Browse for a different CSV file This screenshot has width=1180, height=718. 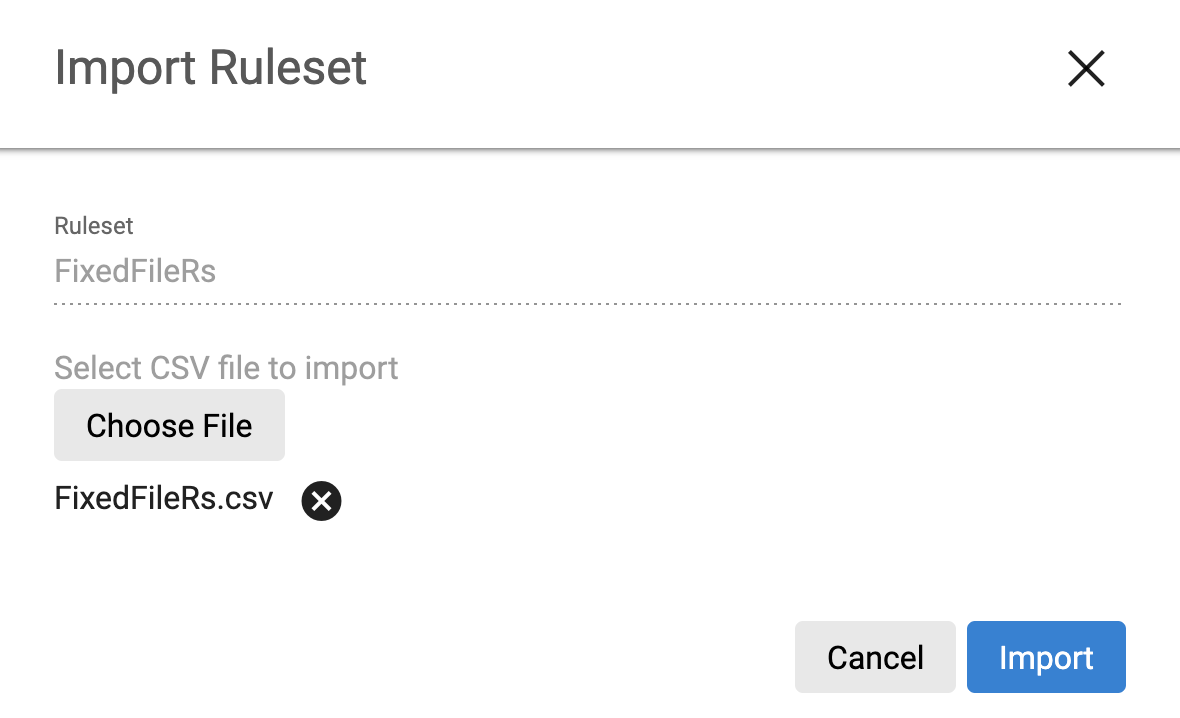[x=169, y=426]
